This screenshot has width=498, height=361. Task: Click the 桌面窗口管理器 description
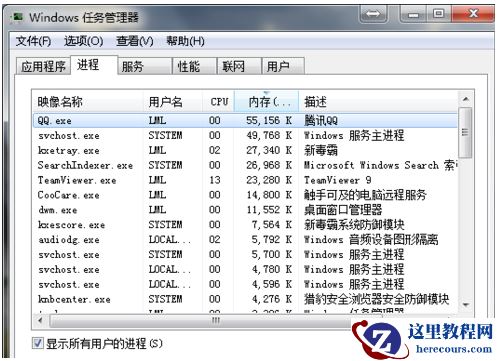pos(343,210)
